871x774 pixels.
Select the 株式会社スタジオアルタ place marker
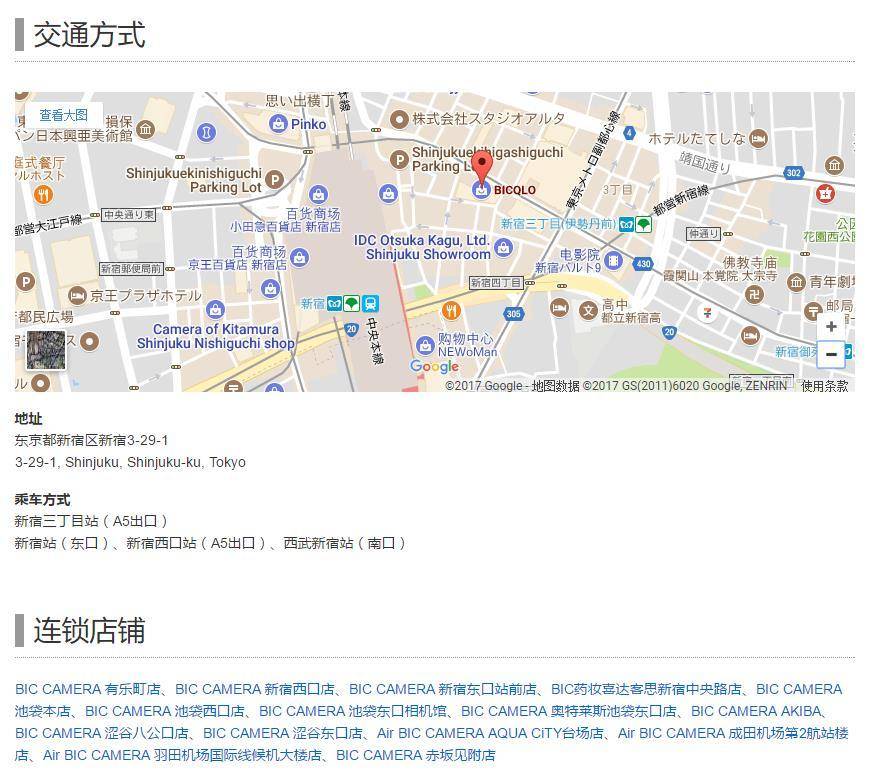[x=399, y=119]
